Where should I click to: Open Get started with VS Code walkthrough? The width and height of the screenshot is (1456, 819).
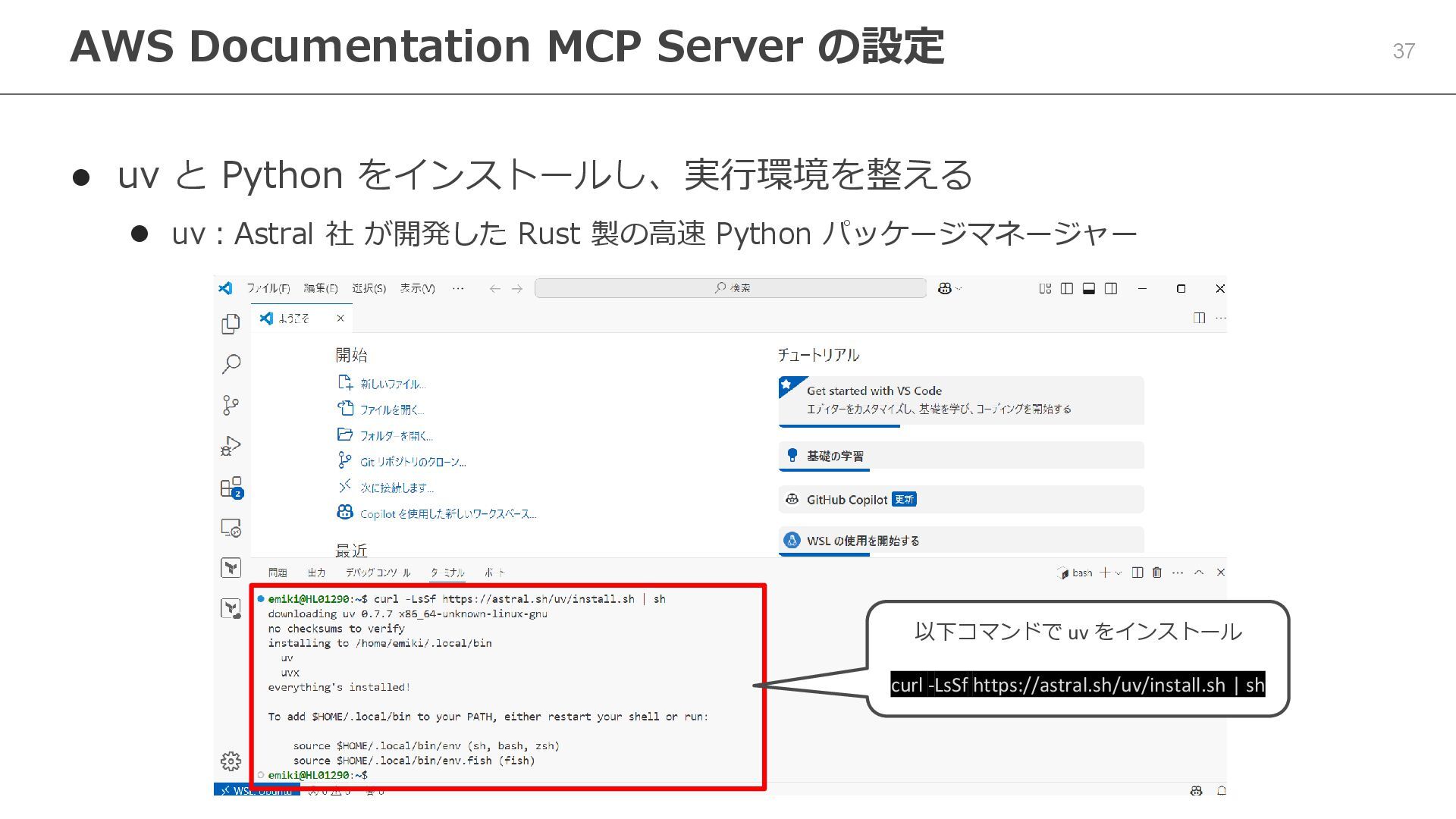tap(961, 400)
